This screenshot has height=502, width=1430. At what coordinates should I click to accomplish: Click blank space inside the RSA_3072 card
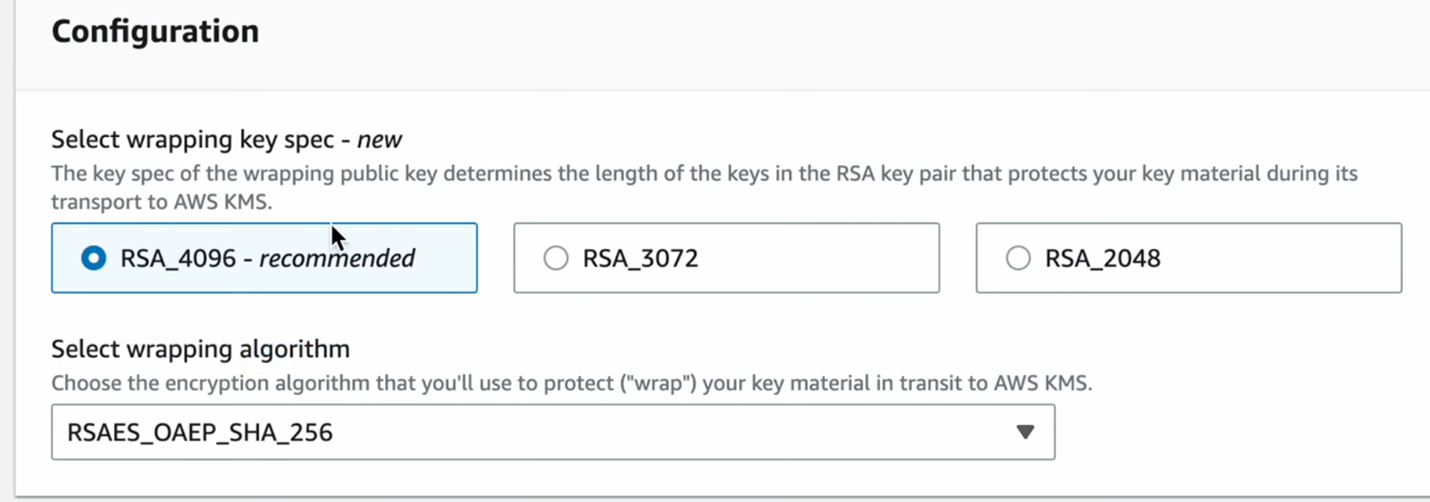tap(820, 258)
